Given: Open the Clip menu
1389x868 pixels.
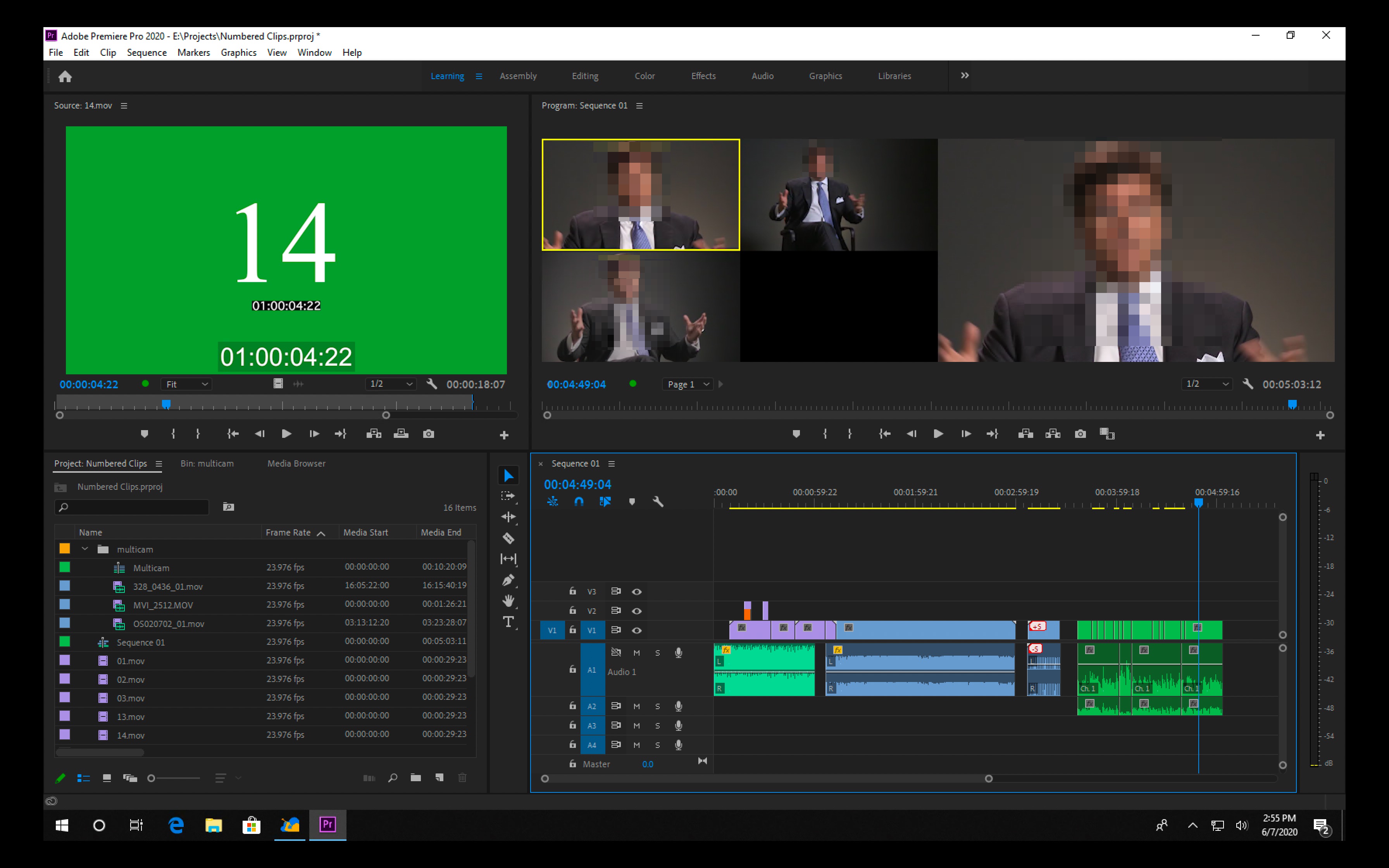Looking at the screenshot, I should click(108, 52).
